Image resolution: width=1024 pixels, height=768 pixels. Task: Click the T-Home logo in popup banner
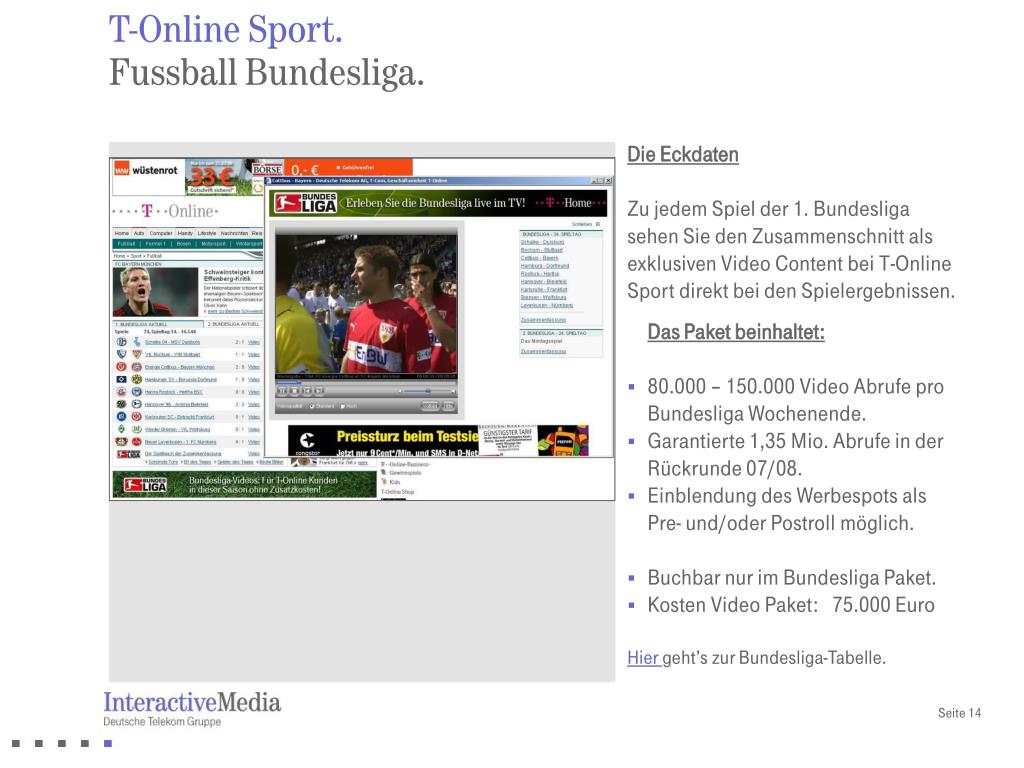[x=570, y=202]
